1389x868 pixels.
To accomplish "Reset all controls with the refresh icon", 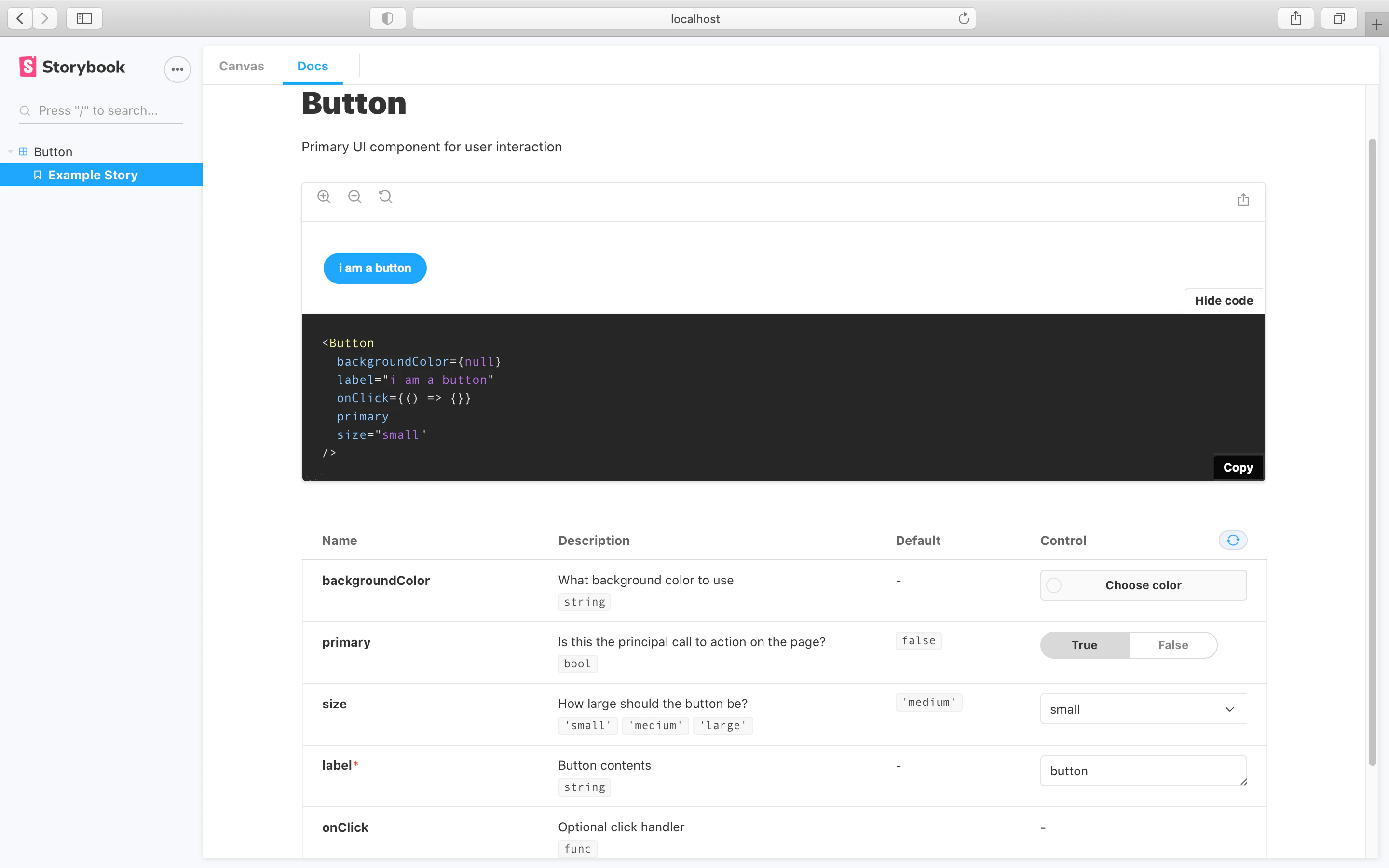I will click(1233, 540).
